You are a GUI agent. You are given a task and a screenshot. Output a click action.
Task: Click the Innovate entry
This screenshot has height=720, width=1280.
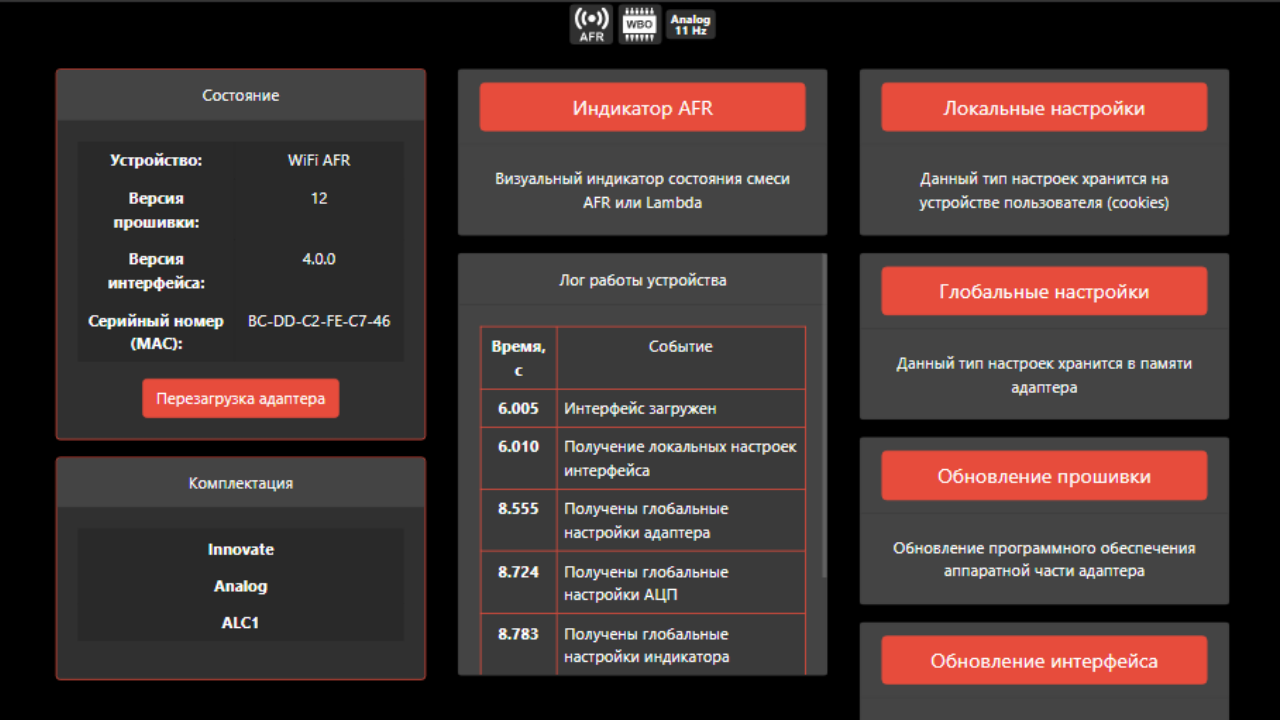(241, 549)
